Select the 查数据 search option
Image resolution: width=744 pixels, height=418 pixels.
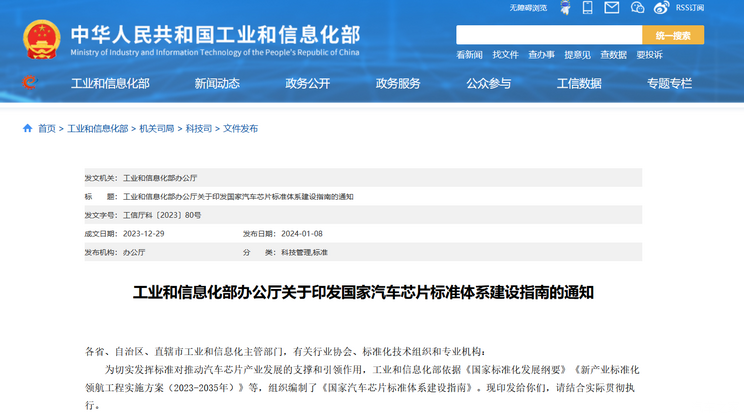tap(614, 55)
